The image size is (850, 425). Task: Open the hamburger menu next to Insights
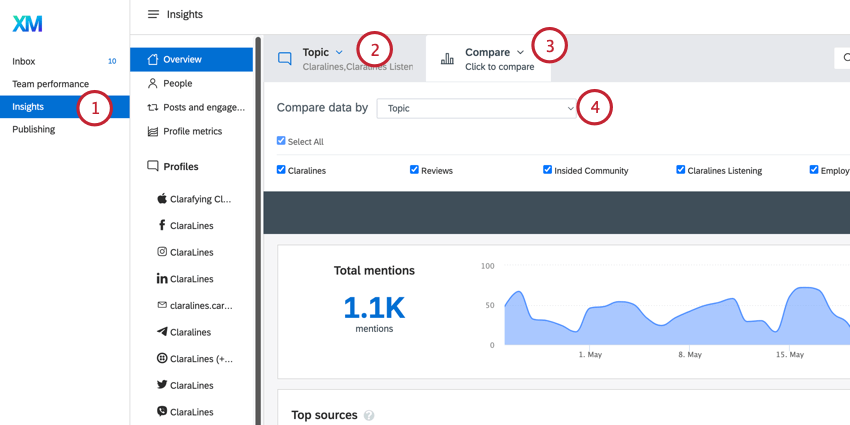[153, 14]
